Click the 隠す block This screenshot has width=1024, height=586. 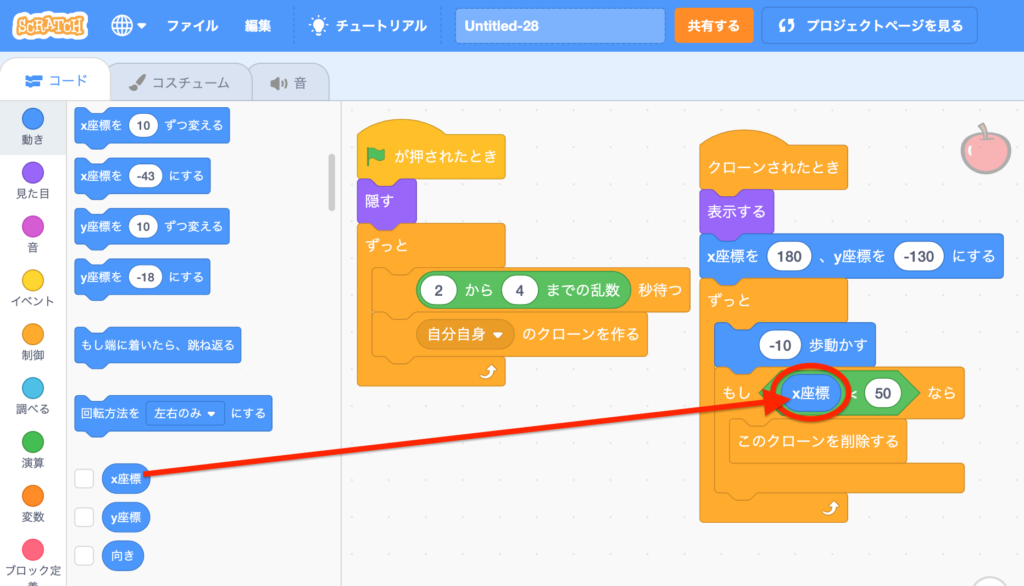[387, 202]
